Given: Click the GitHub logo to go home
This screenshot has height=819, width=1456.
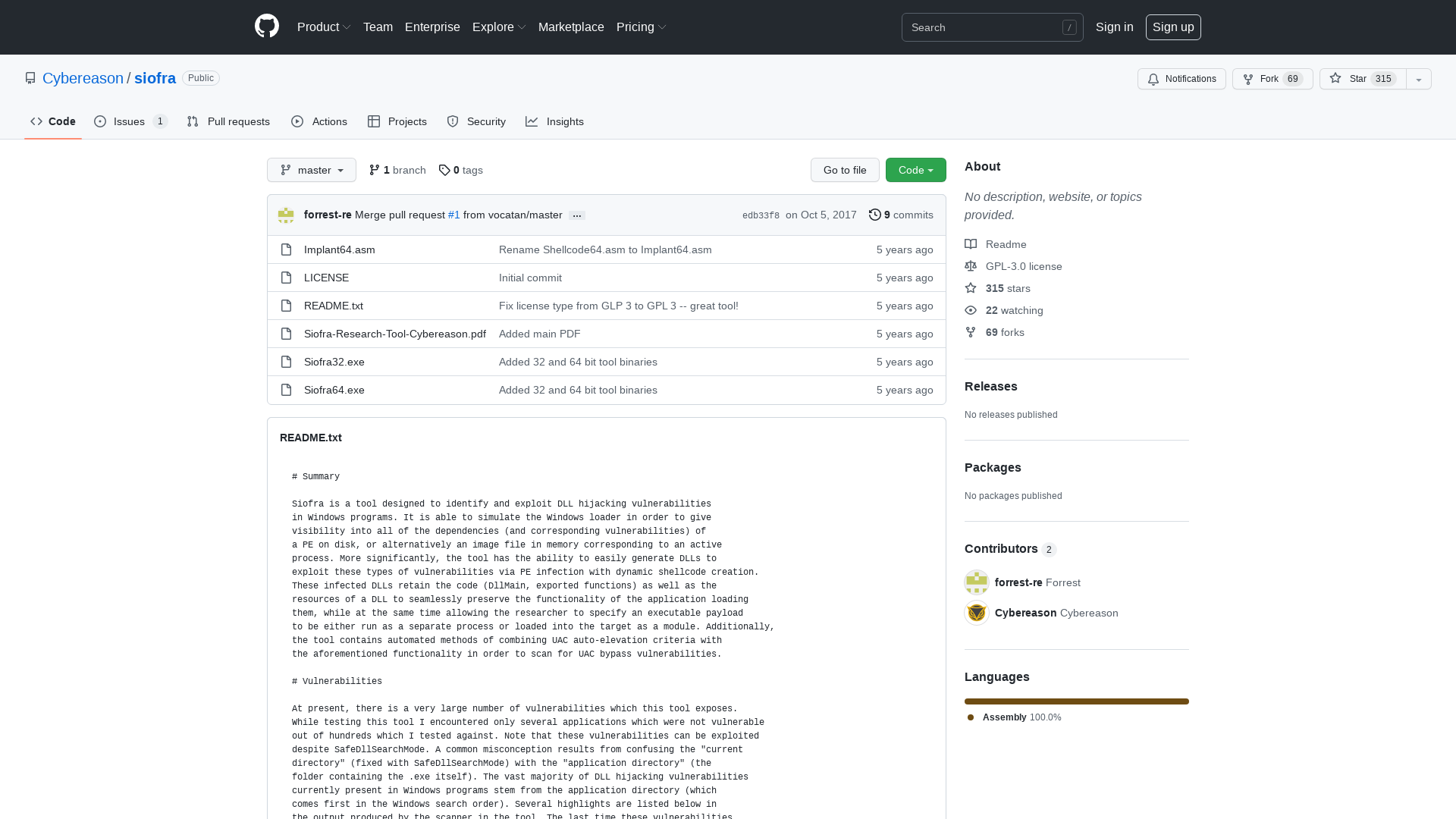Looking at the screenshot, I should pos(266,27).
